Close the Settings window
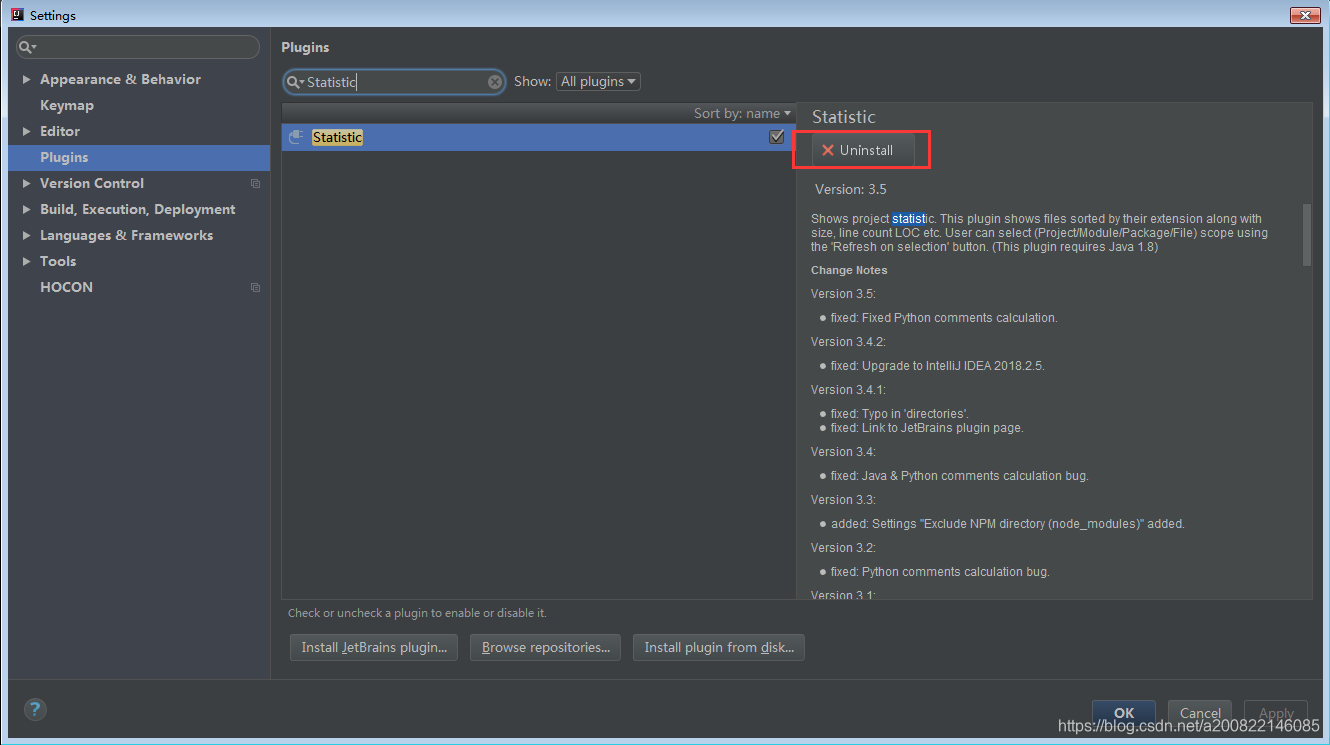This screenshot has width=1330, height=745. coord(1306,14)
